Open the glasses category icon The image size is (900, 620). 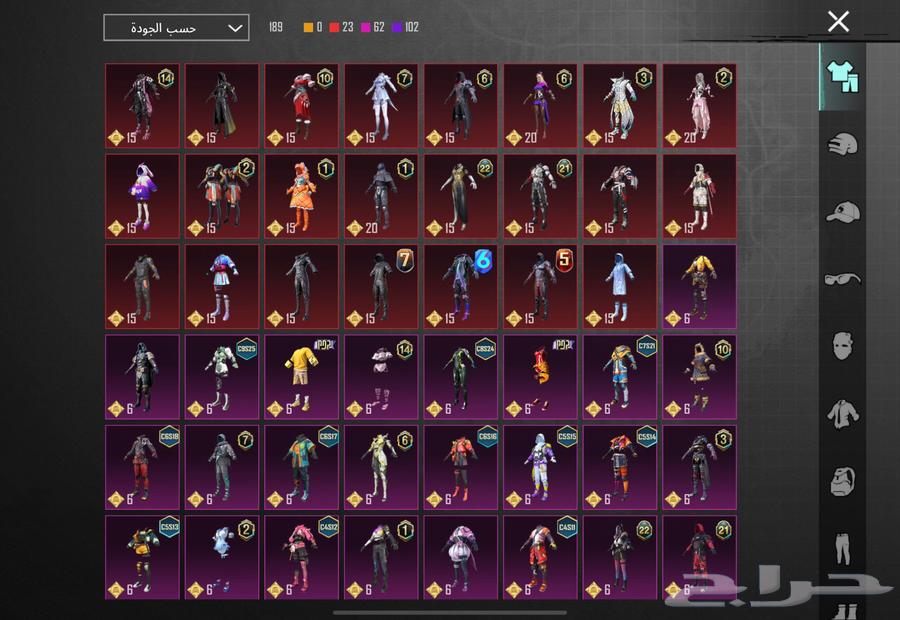click(x=842, y=279)
